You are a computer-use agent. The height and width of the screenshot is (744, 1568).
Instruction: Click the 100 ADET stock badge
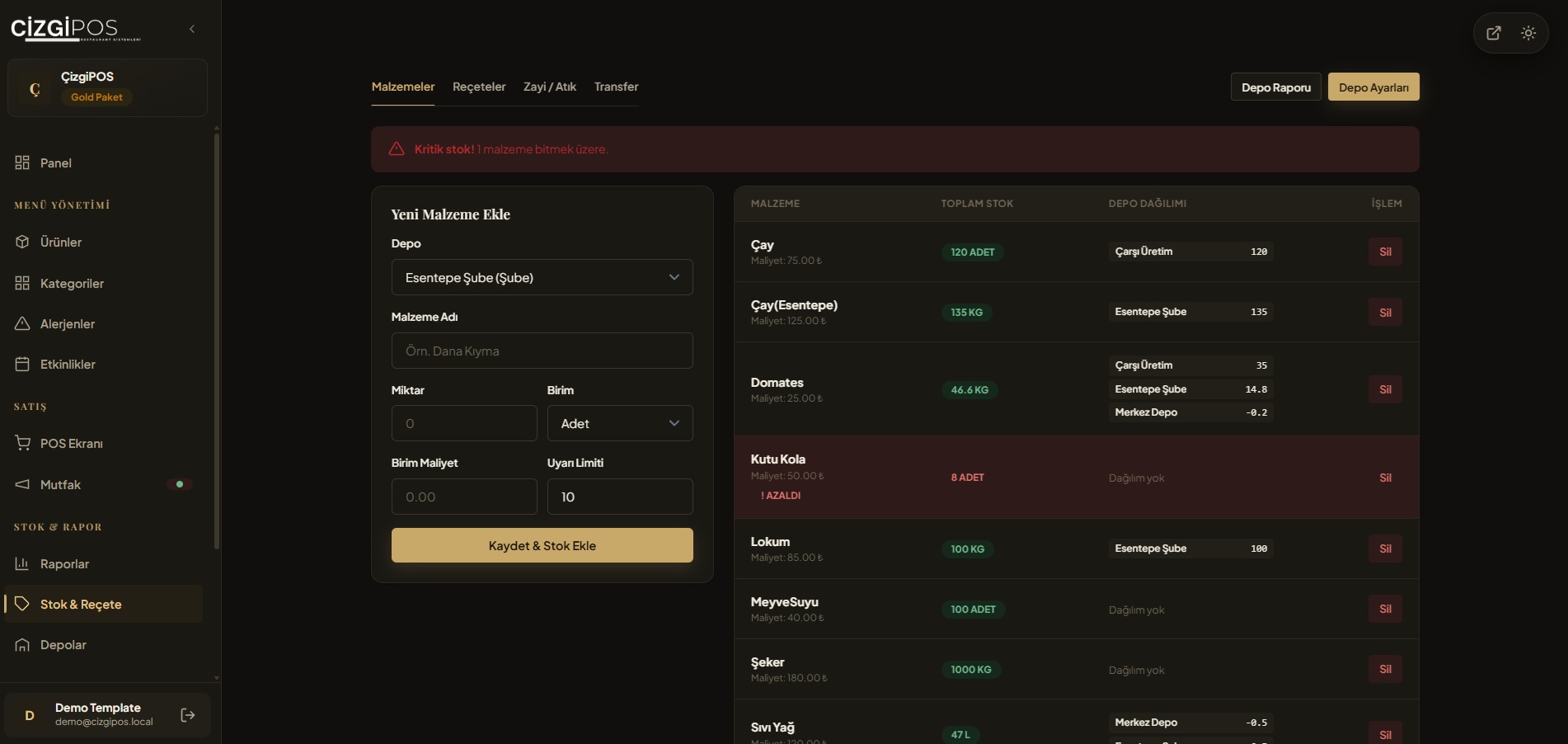tap(974, 610)
